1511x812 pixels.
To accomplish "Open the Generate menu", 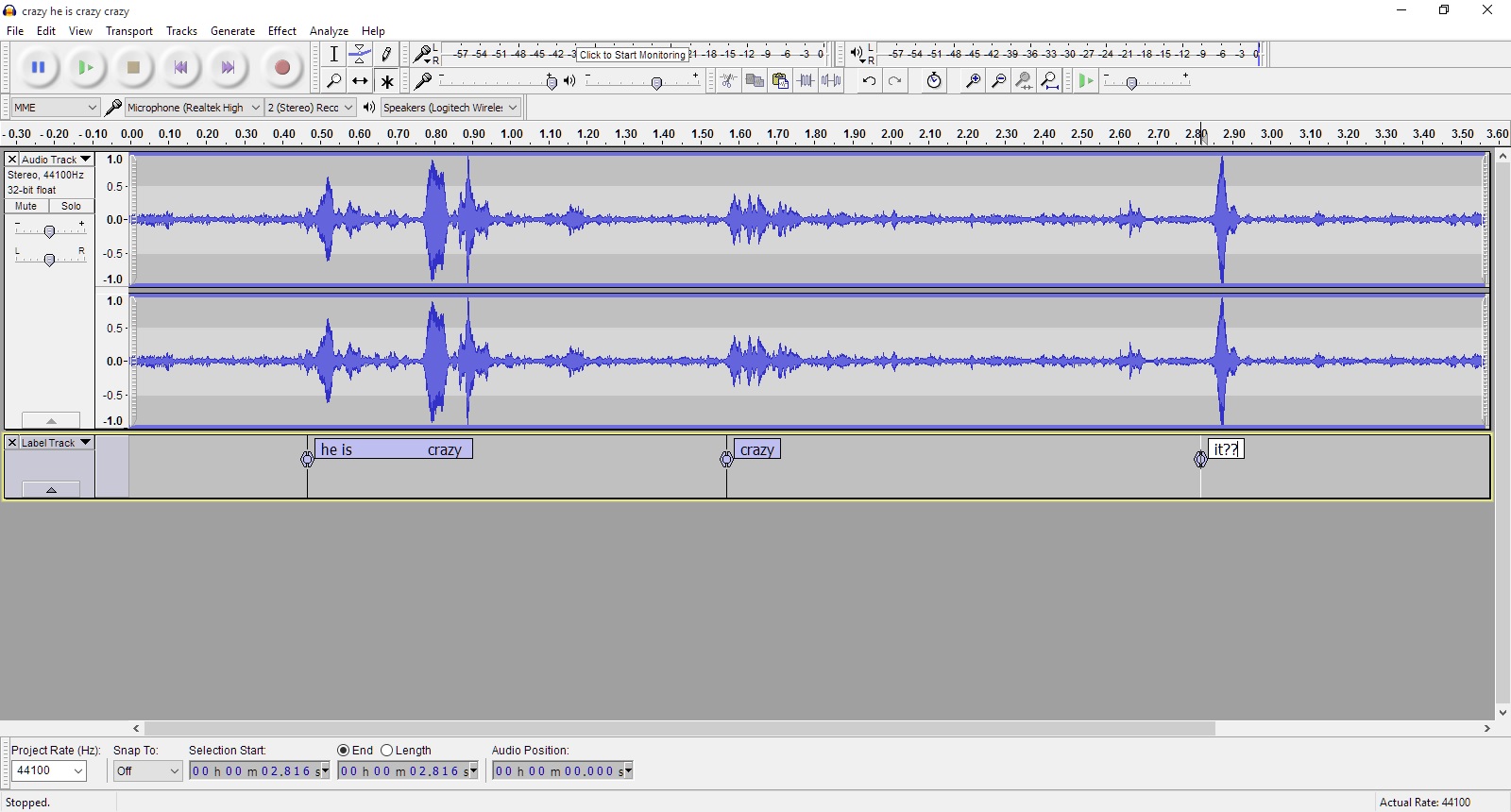I will [x=232, y=31].
